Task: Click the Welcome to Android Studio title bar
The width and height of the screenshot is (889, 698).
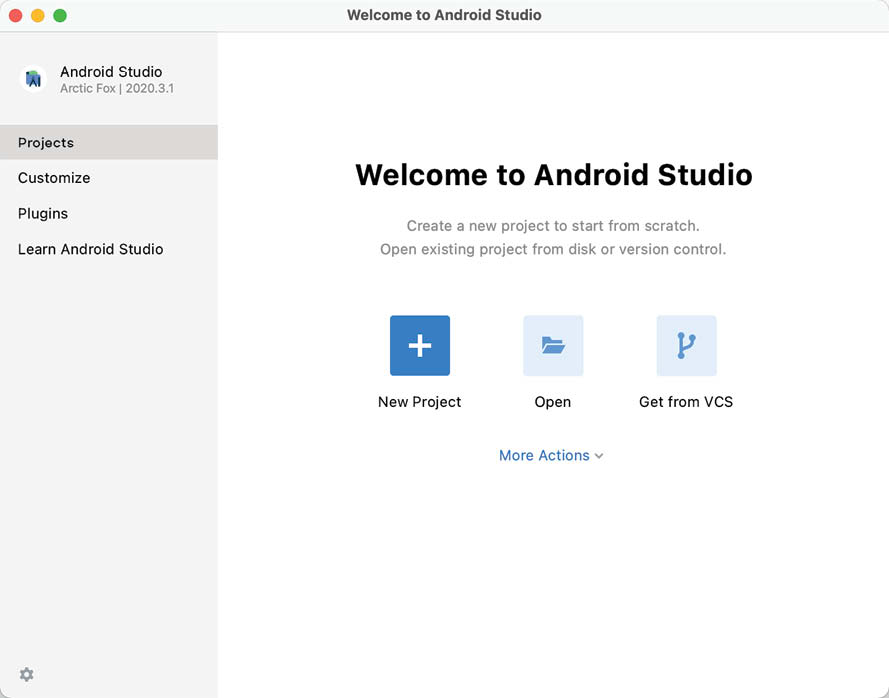Action: (444, 15)
